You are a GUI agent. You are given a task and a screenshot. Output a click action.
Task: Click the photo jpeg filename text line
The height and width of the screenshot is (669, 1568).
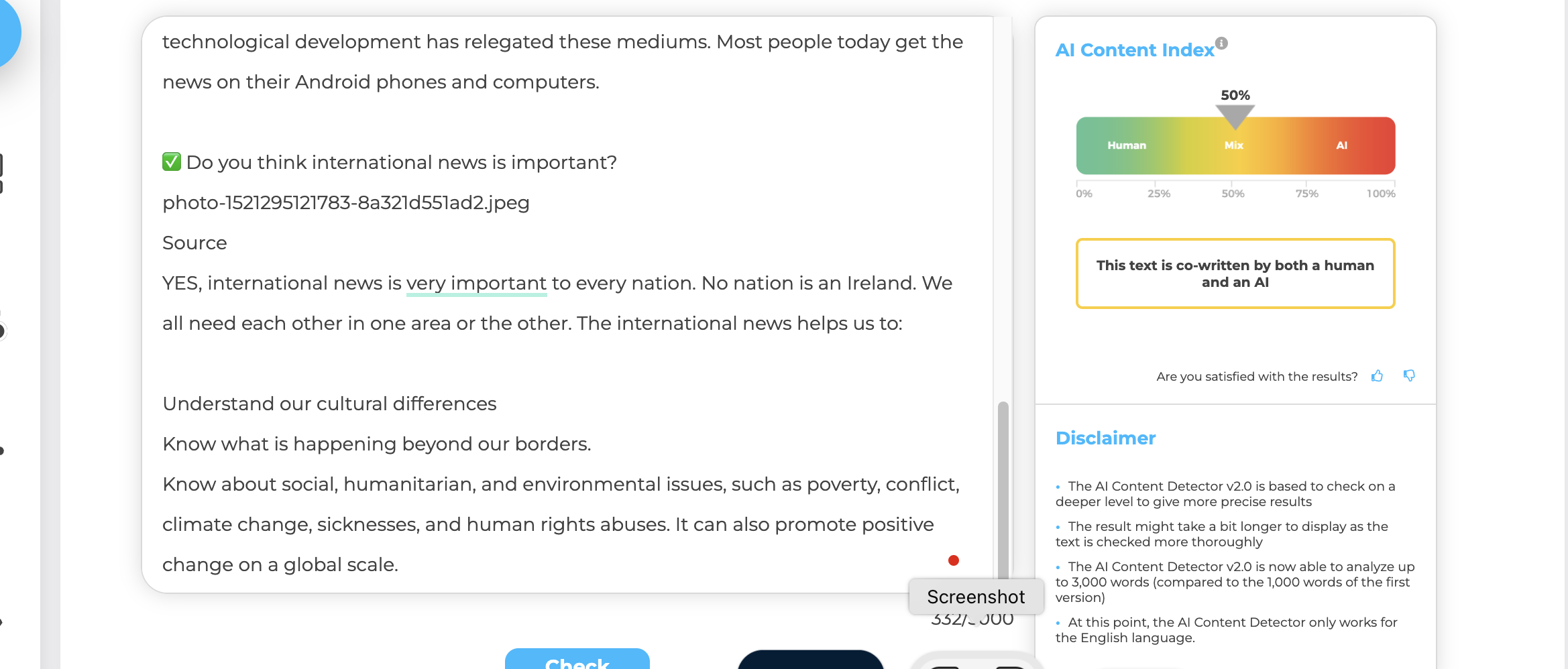(x=346, y=202)
